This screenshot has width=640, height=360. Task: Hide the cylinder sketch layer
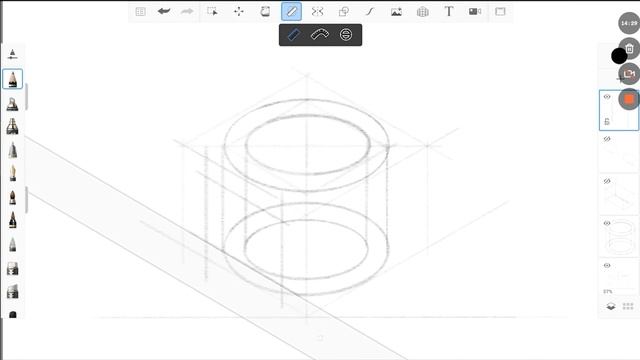click(x=607, y=223)
